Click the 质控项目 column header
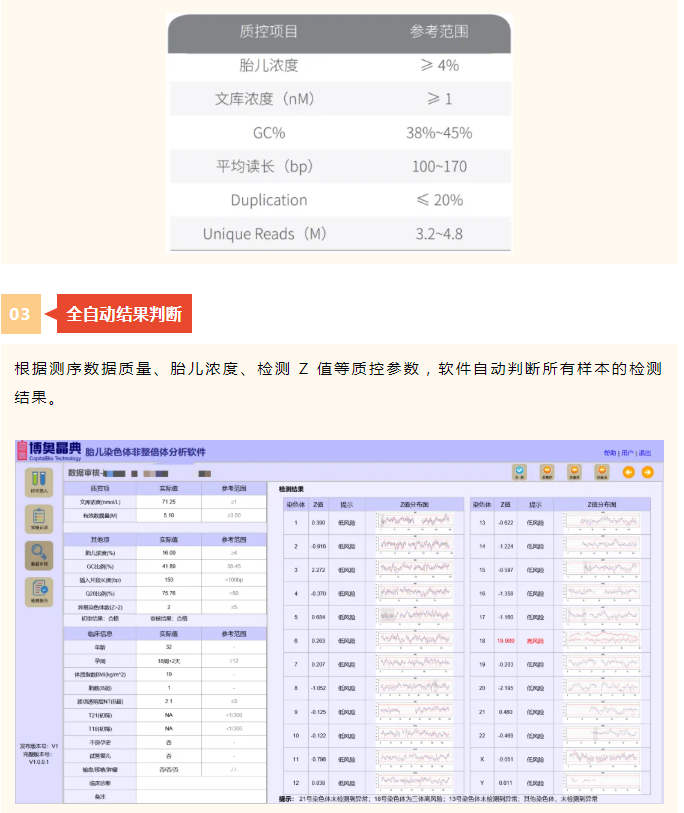 pos(269,32)
